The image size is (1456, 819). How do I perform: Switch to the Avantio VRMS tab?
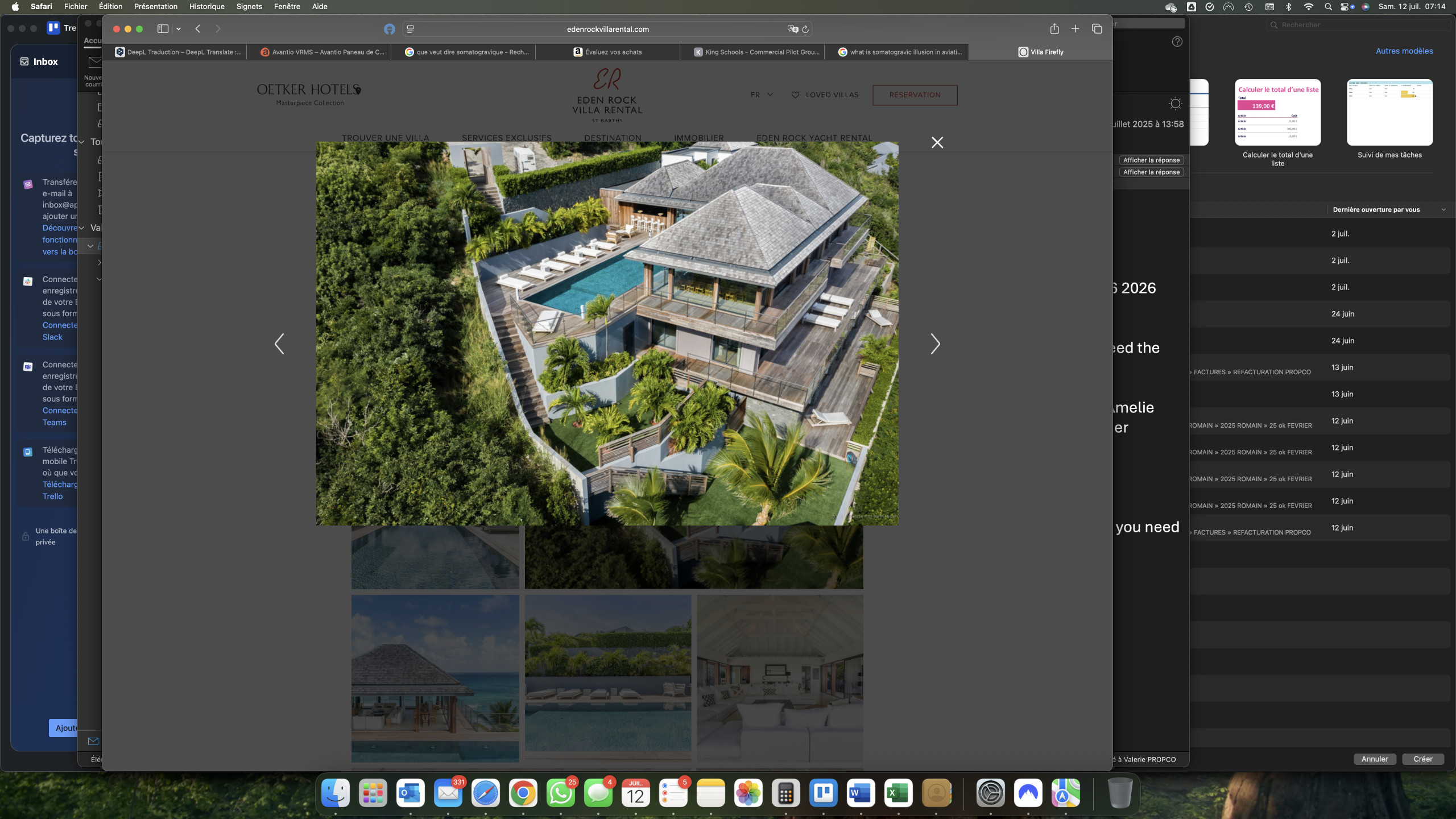pyautogui.click(x=322, y=52)
